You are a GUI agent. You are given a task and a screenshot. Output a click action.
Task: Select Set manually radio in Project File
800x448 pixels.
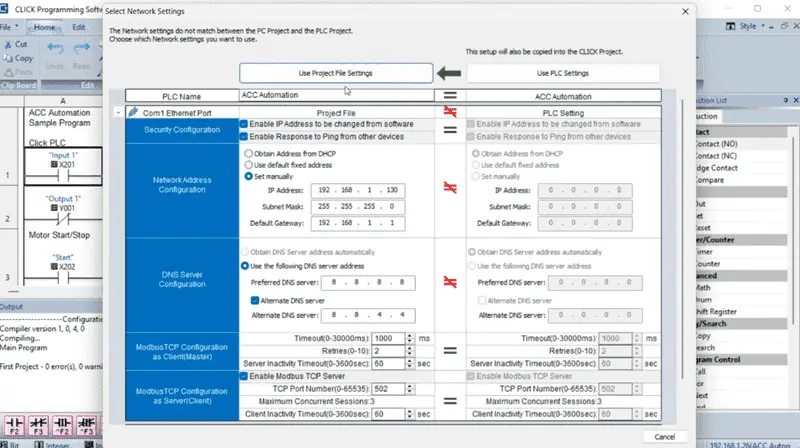248,176
